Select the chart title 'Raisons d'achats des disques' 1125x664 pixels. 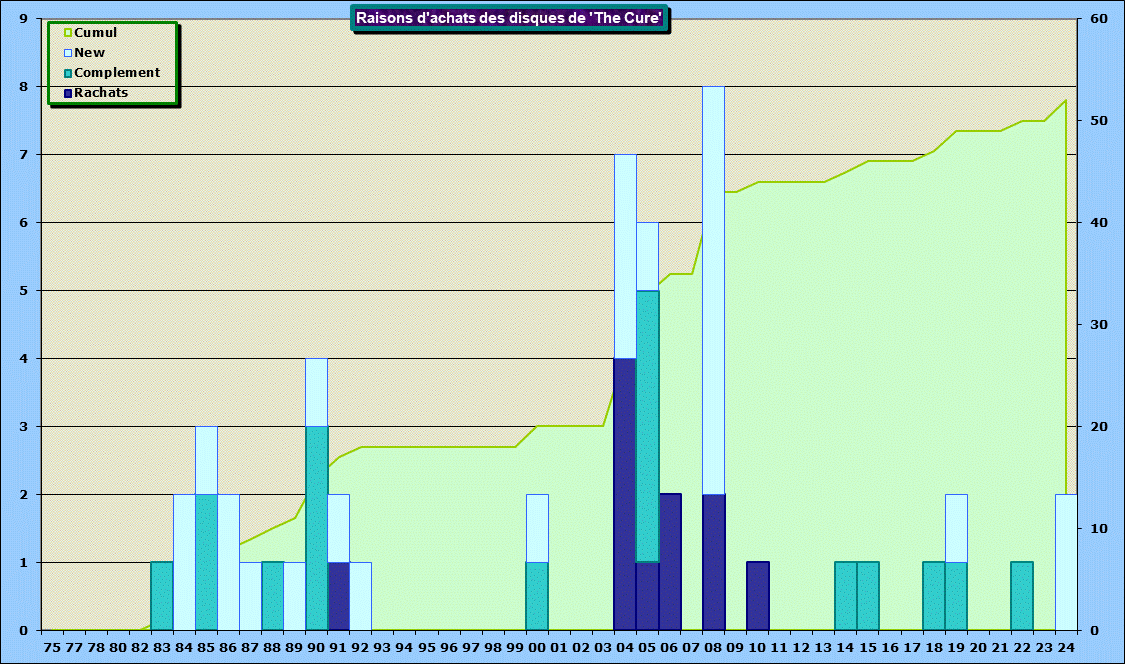coord(510,18)
